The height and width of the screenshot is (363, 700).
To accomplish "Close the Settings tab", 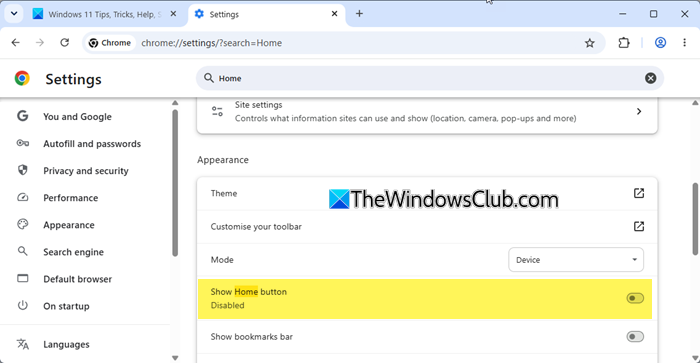I will coord(334,14).
